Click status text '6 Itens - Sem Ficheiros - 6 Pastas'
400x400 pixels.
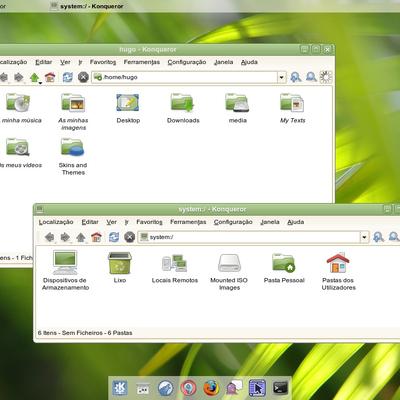click(x=85, y=333)
